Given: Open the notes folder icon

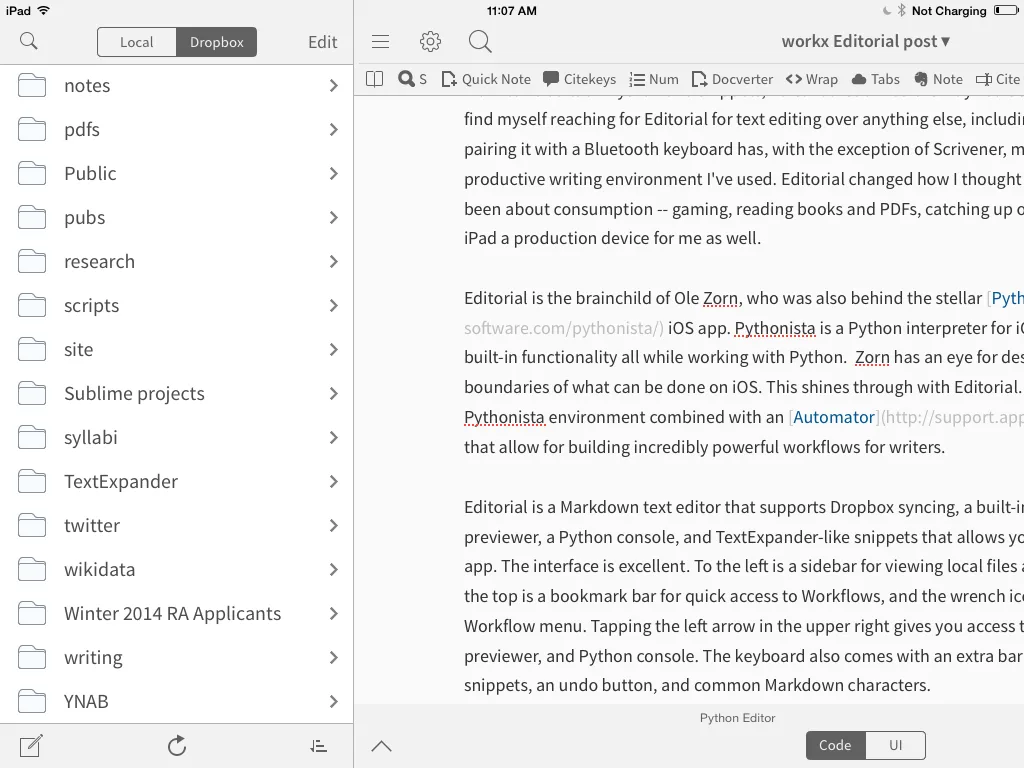Looking at the screenshot, I should 32,86.
